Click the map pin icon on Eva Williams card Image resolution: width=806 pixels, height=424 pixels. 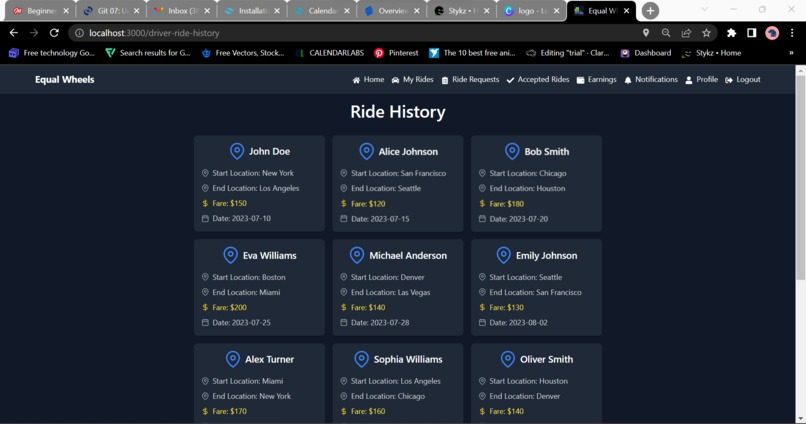231,255
